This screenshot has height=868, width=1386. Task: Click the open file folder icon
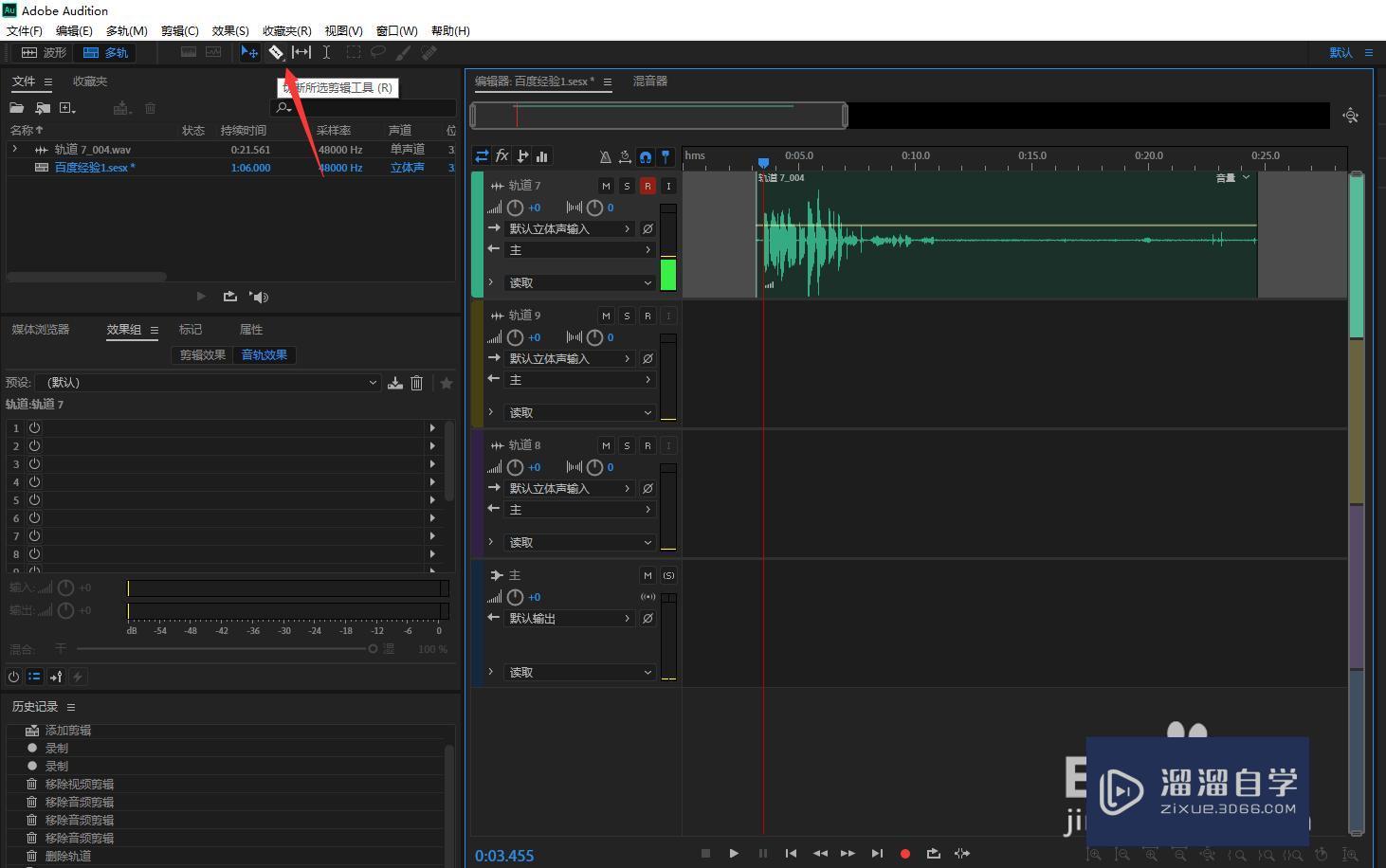click(17, 108)
